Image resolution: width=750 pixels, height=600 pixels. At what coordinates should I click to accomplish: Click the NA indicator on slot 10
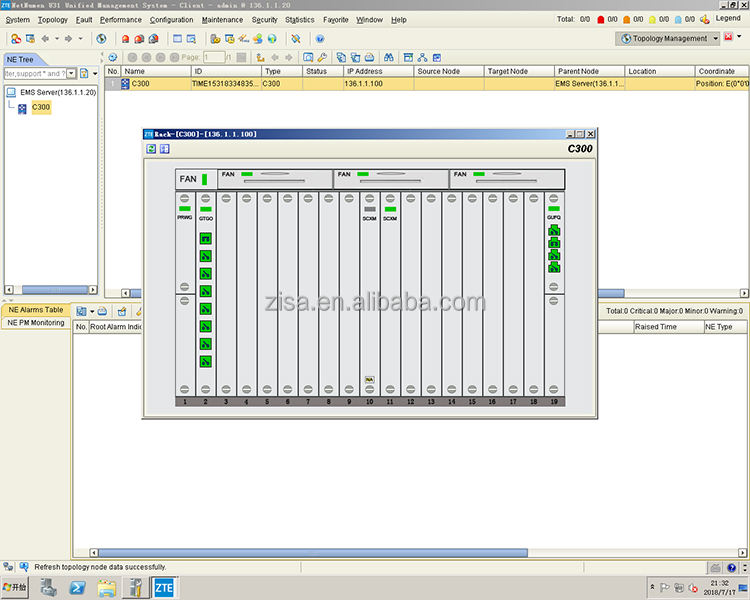369,379
